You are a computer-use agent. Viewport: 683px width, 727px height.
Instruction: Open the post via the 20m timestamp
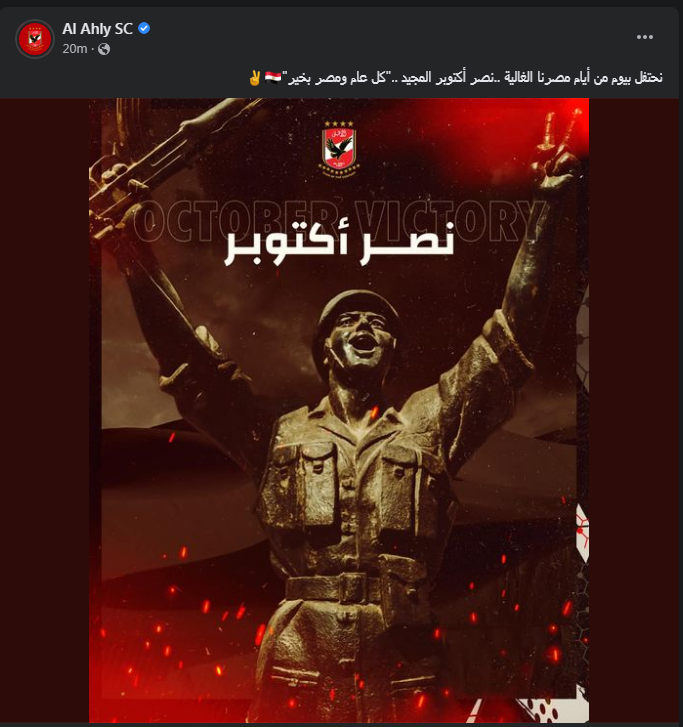[75, 49]
